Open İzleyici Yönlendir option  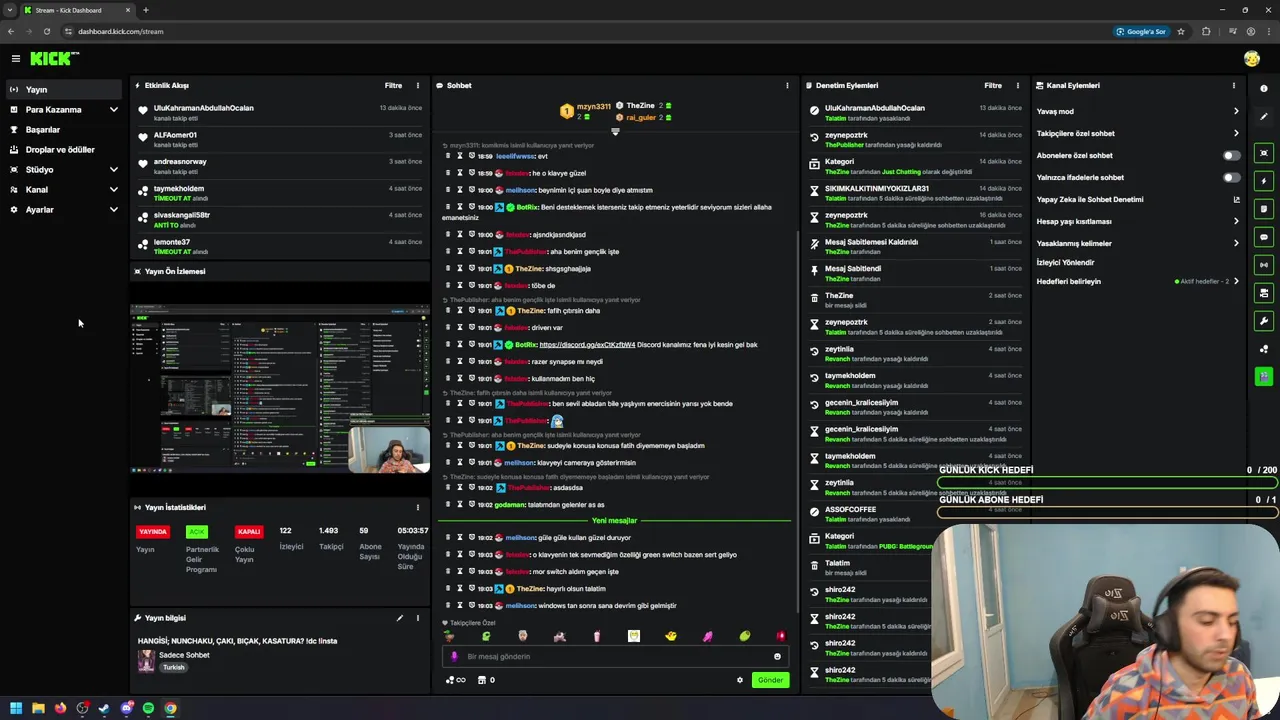[1065, 263]
